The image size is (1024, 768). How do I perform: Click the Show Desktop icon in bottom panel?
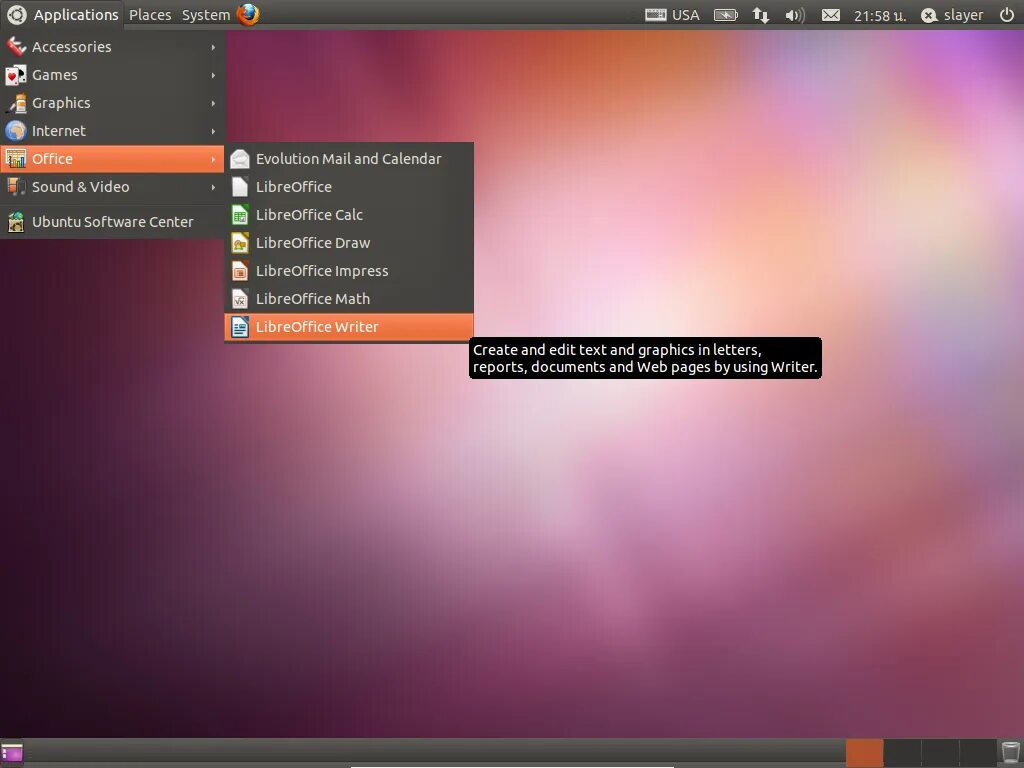click(x=12, y=753)
